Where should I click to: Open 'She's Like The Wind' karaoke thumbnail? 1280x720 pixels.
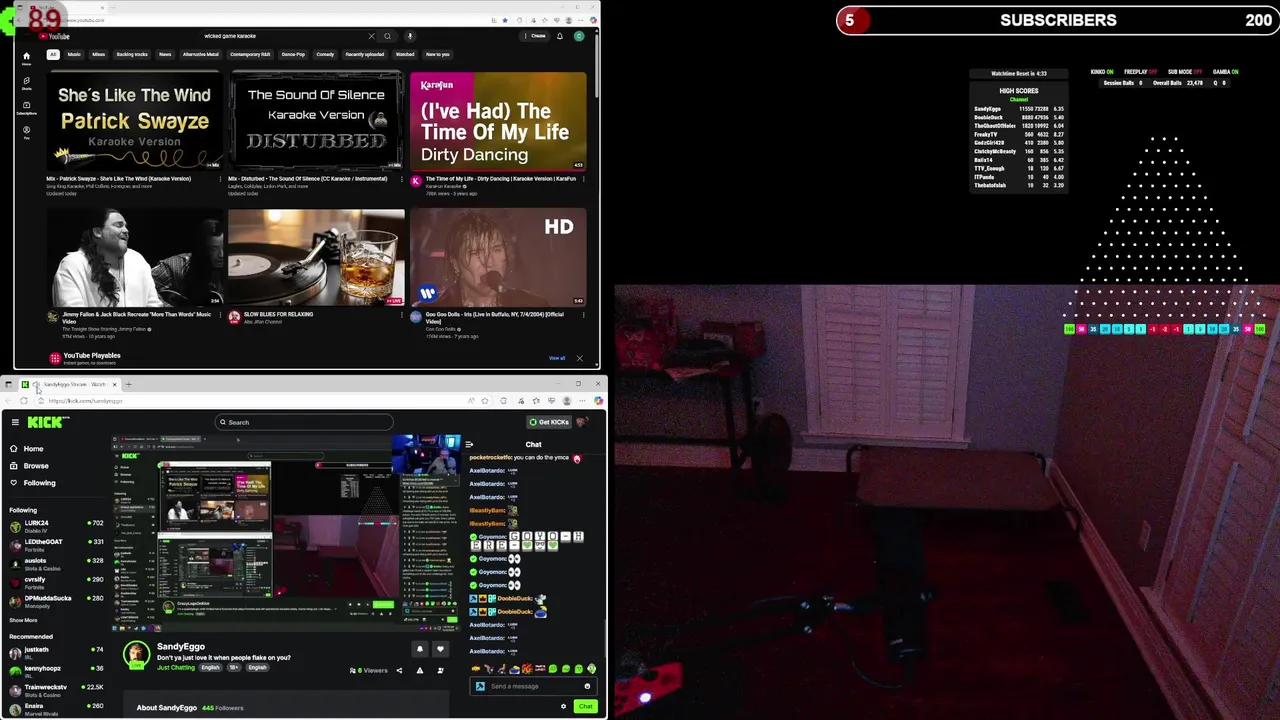135,121
